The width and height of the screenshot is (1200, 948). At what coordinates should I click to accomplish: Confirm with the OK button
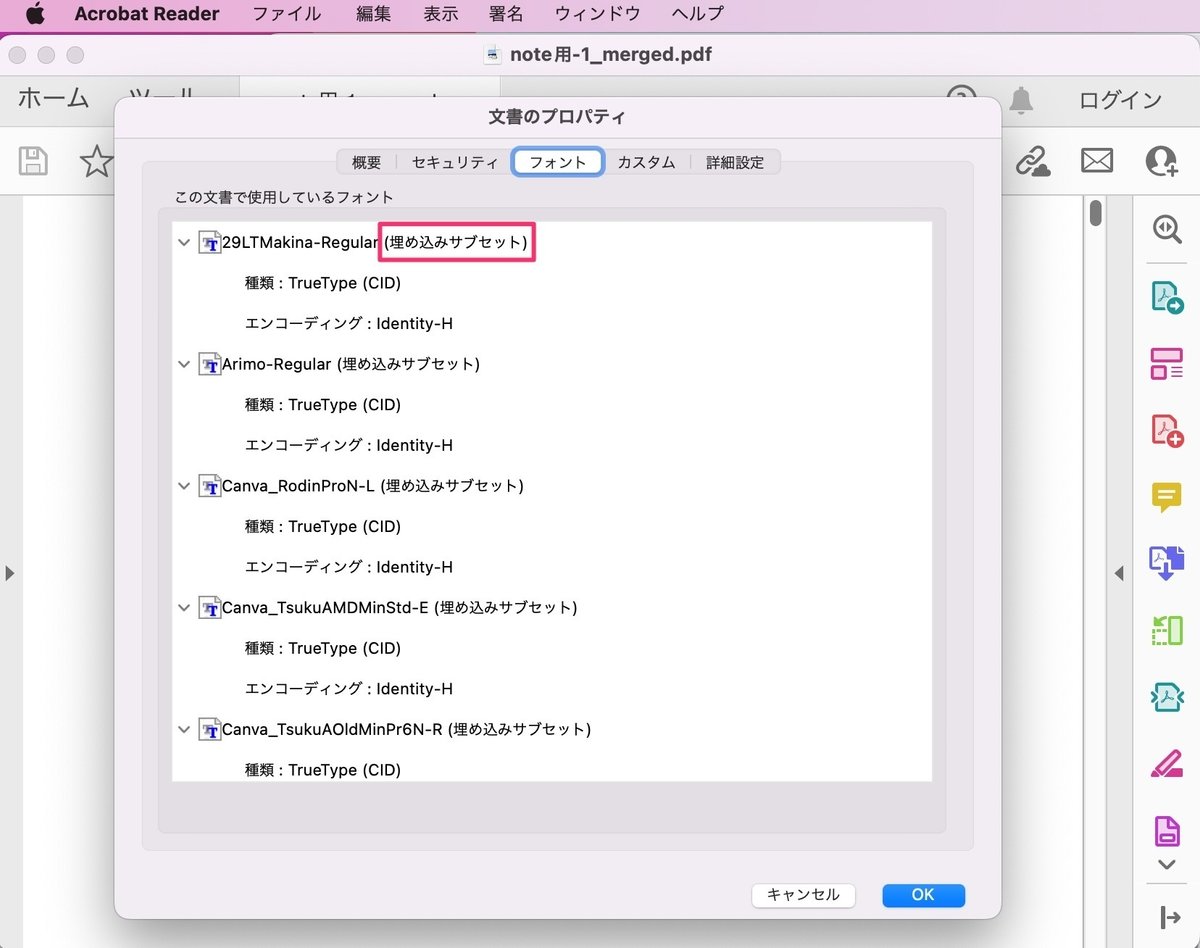point(923,895)
